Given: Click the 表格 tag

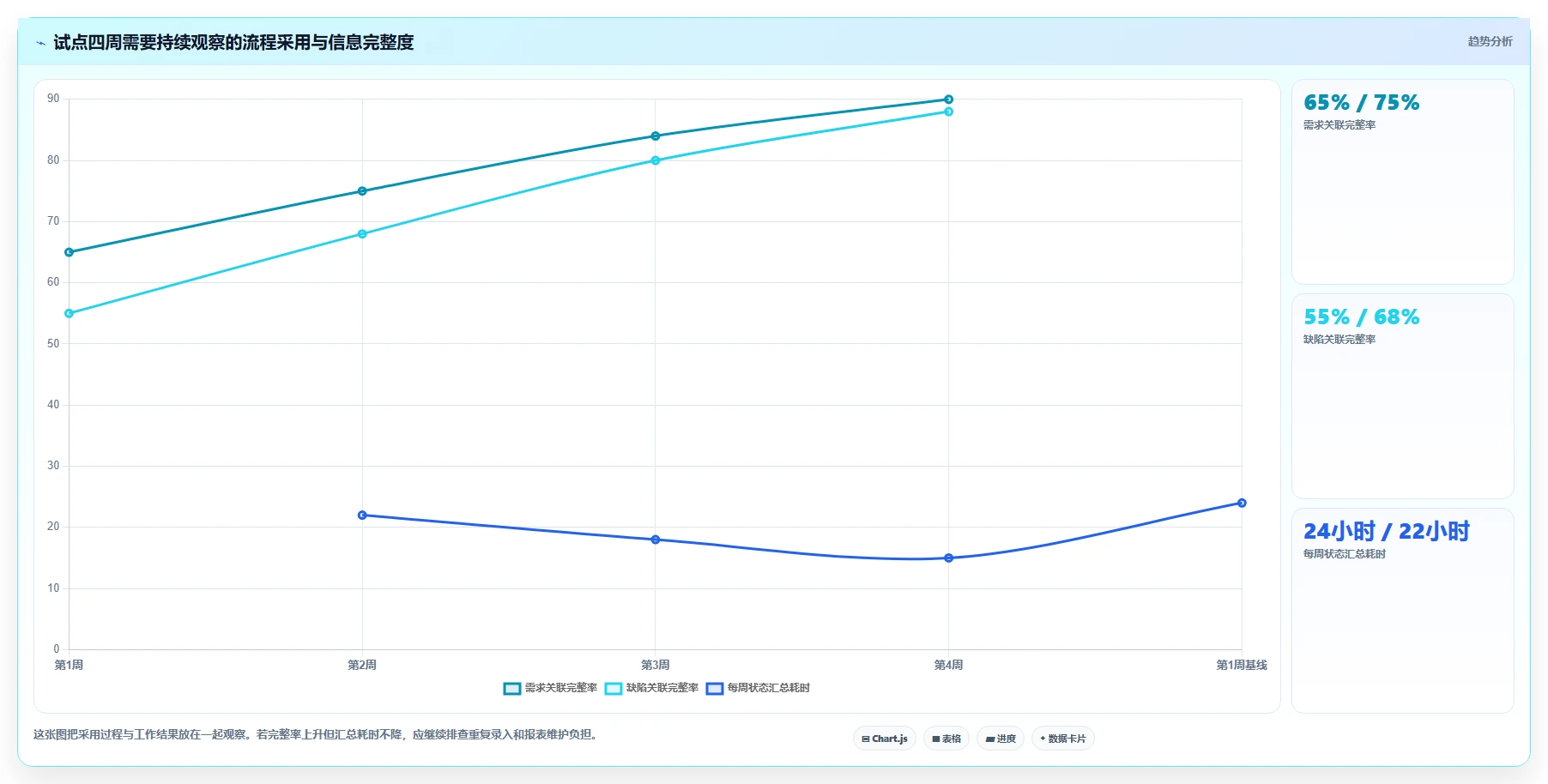Looking at the screenshot, I should click(946, 739).
